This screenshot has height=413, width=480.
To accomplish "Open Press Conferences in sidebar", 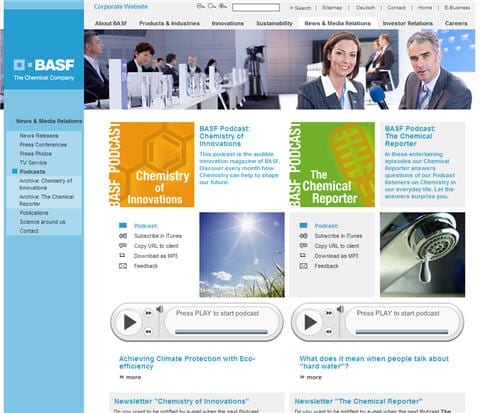I will click(43, 145).
